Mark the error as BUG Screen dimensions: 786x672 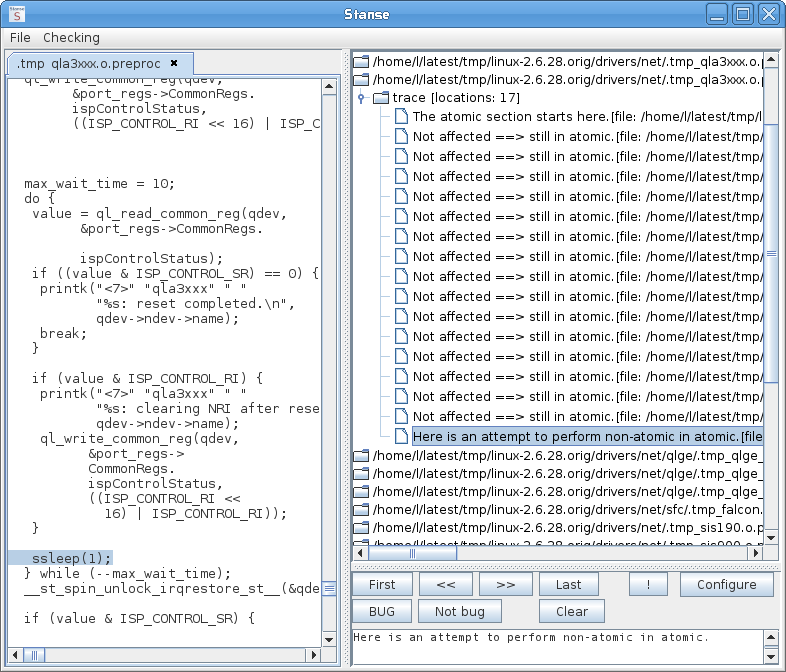point(382,612)
